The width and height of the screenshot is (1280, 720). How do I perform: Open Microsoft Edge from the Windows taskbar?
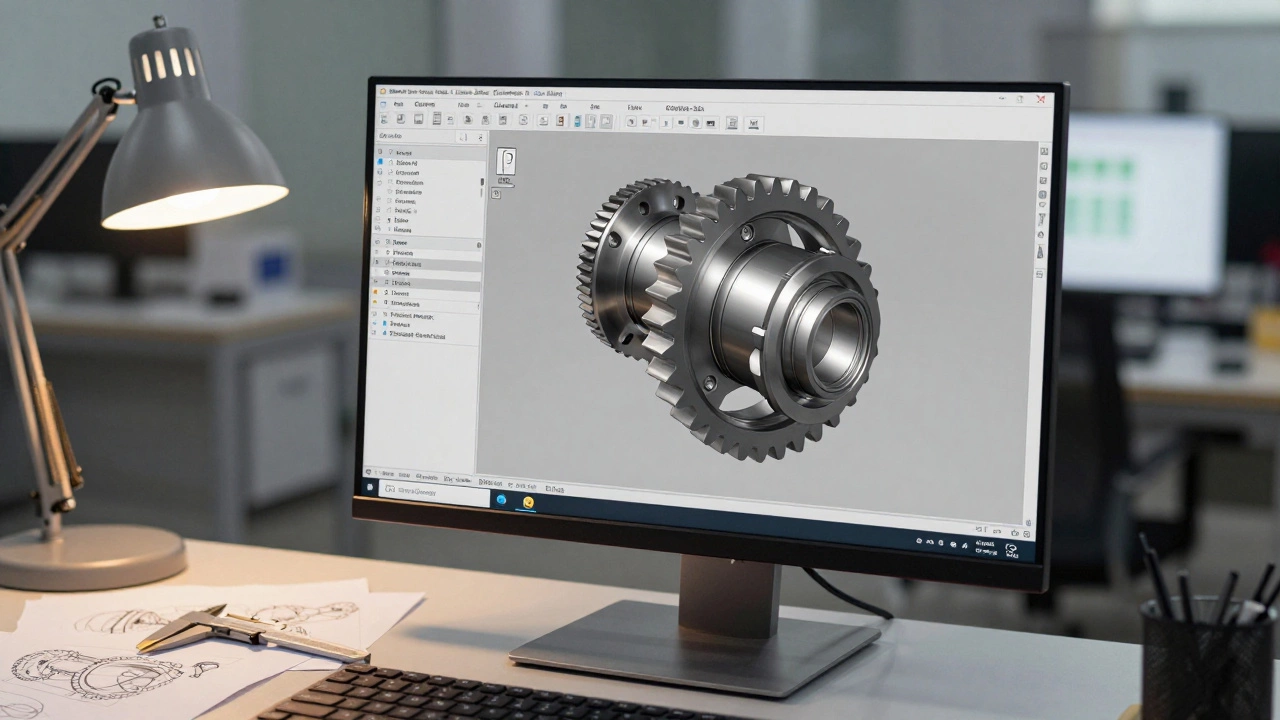(x=501, y=500)
